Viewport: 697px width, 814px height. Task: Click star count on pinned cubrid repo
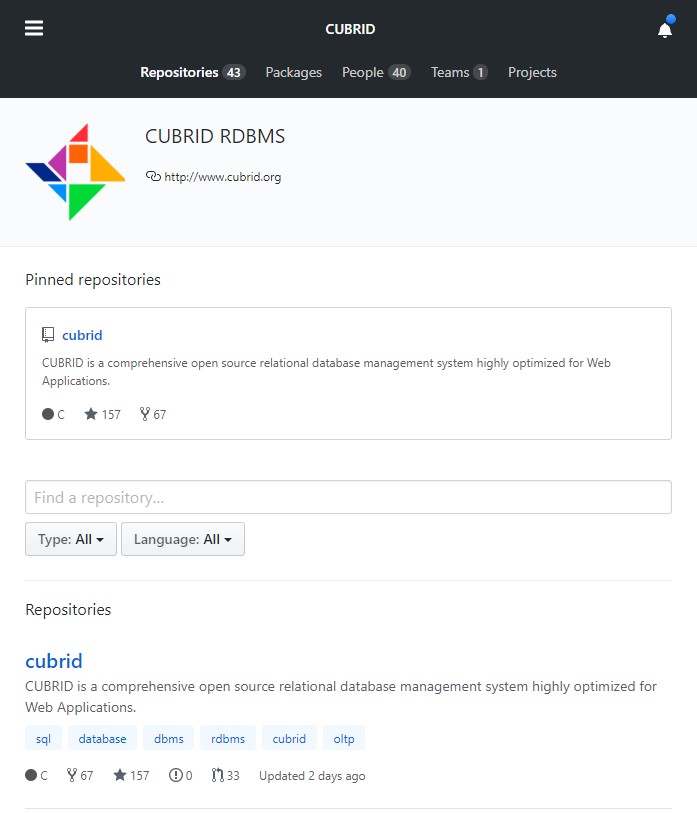tap(103, 414)
